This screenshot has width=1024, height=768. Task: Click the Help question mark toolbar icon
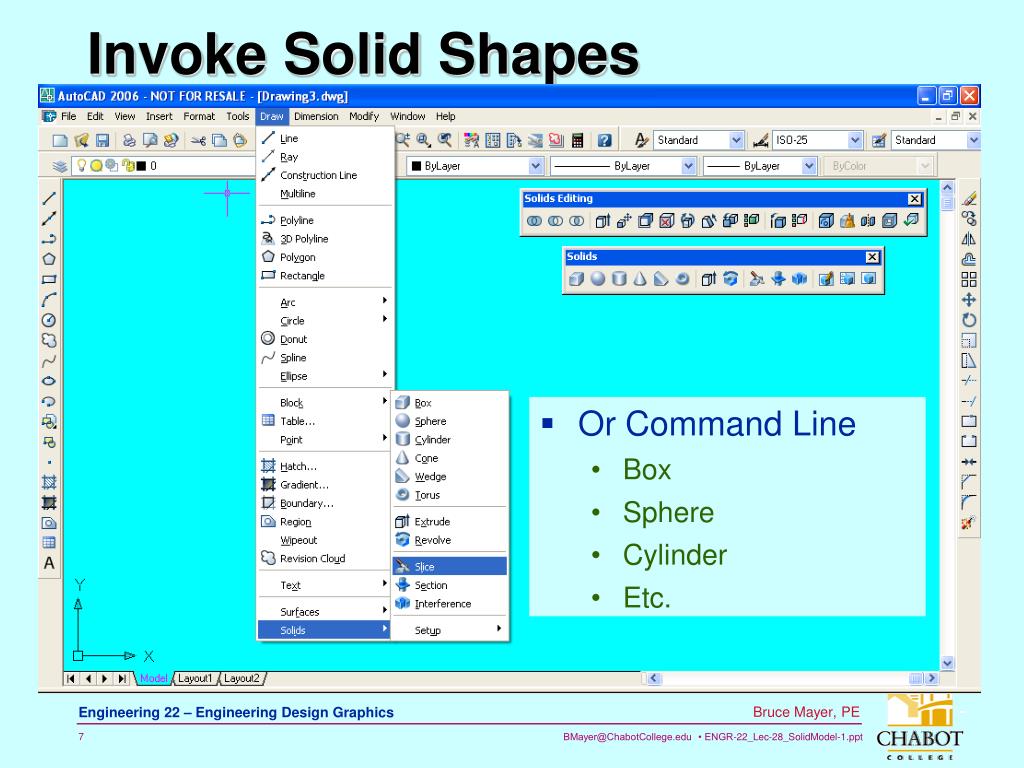point(605,140)
